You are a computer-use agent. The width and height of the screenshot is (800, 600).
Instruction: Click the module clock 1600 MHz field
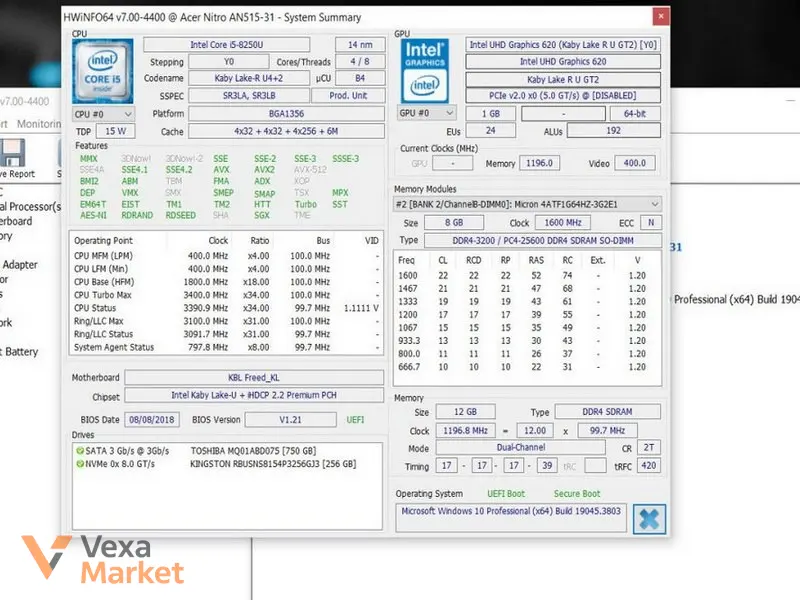(x=563, y=223)
